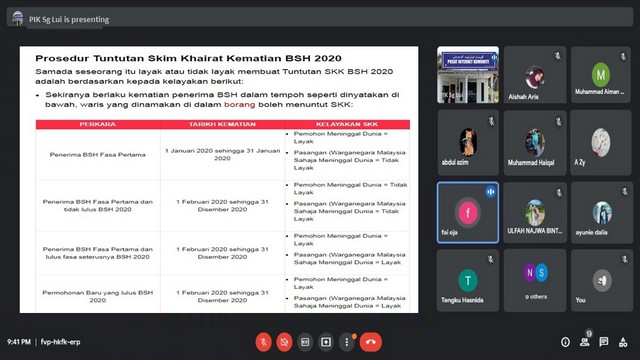Click the present now screen-share button
640x360 pixels.
pyautogui.click(x=326, y=342)
